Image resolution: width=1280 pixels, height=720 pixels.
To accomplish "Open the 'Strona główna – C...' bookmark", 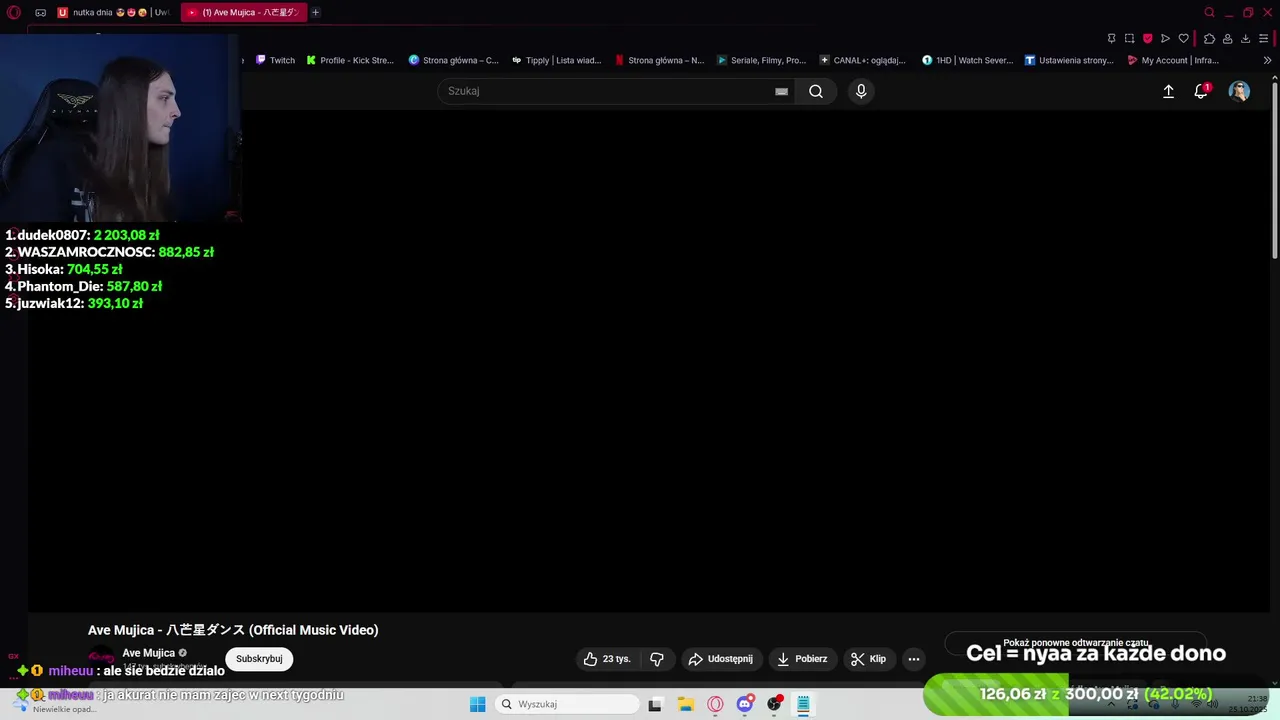I will coord(453,60).
